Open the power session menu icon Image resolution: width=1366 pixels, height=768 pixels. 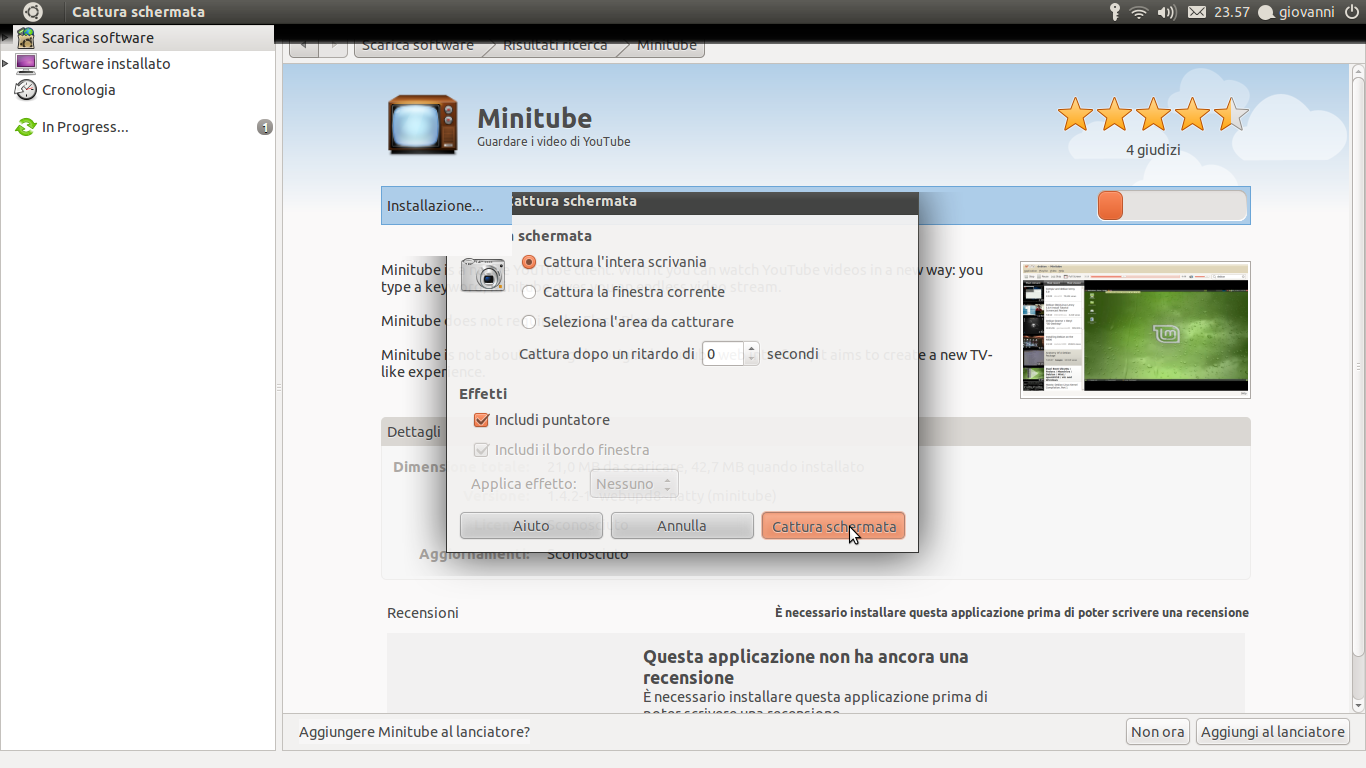click(x=1352, y=12)
